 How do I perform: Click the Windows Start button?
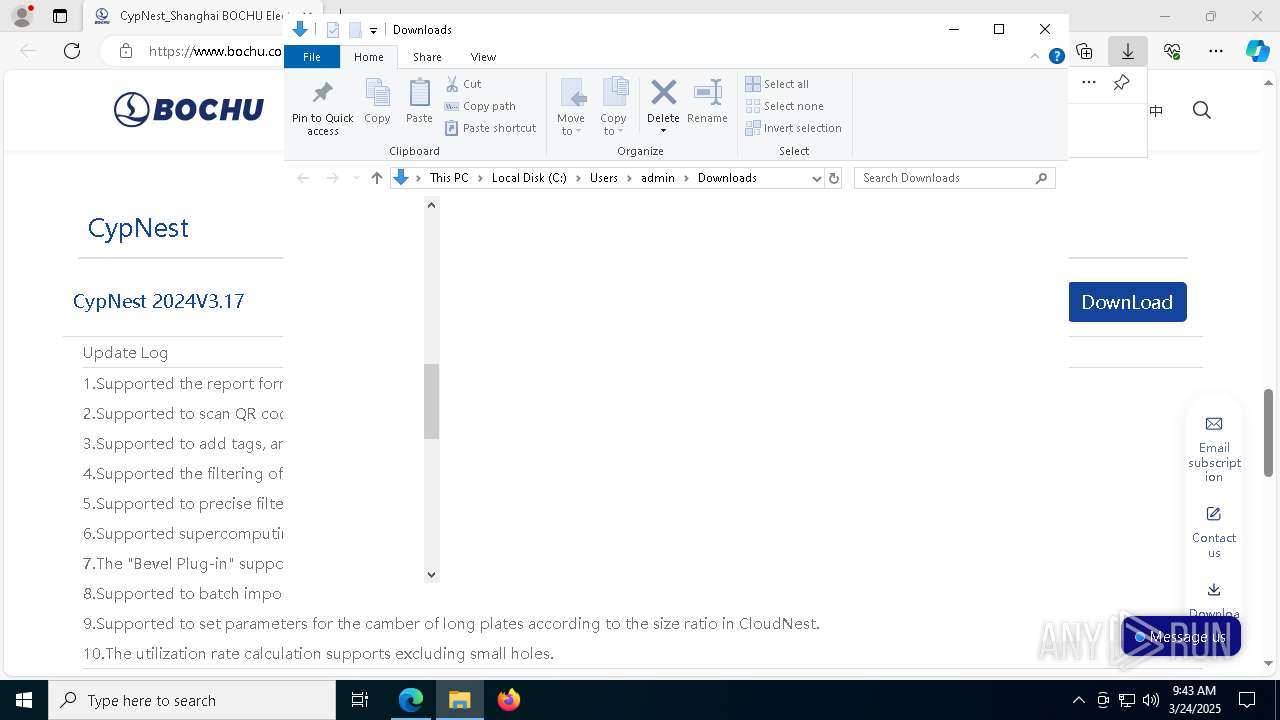click(x=23, y=700)
